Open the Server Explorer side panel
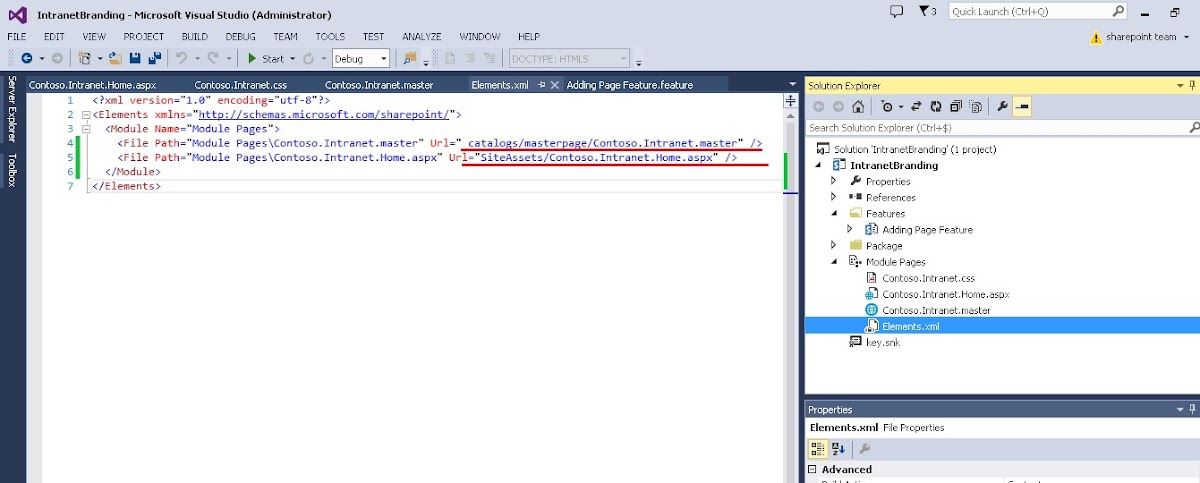Viewport: 1200px width, 483px height. [12, 110]
